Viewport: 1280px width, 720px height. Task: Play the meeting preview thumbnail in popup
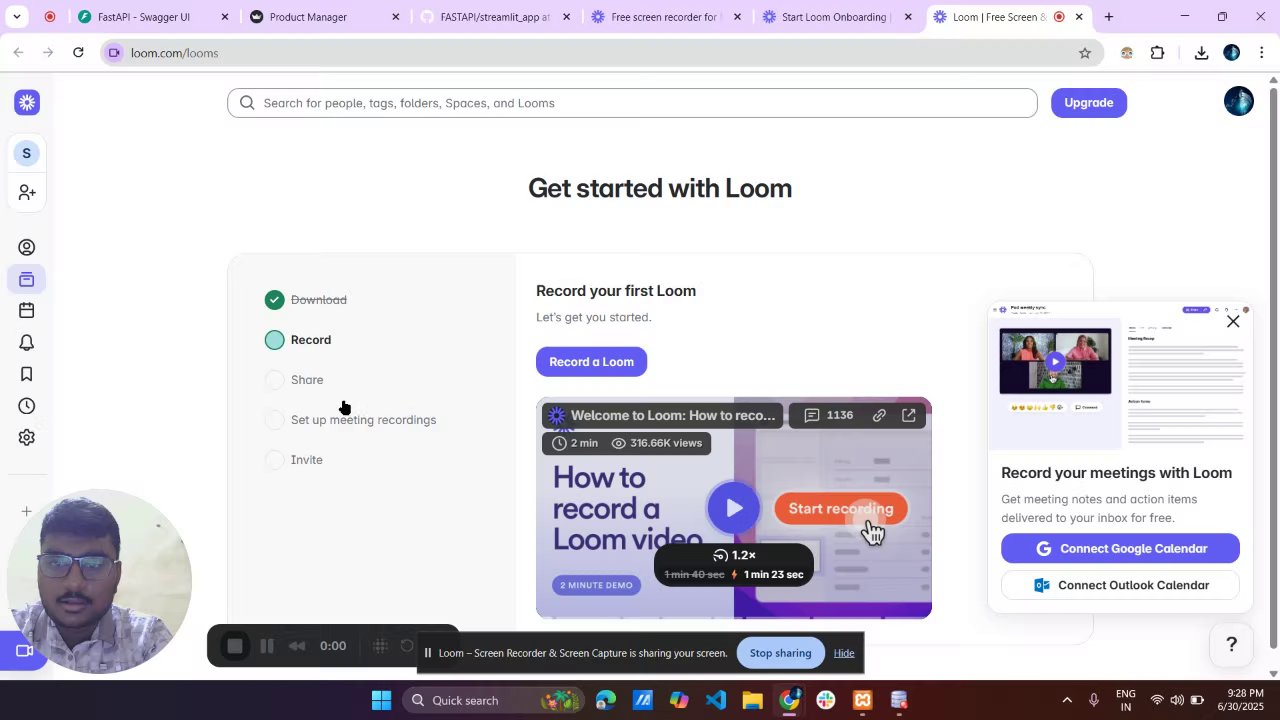coord(1055,361)
